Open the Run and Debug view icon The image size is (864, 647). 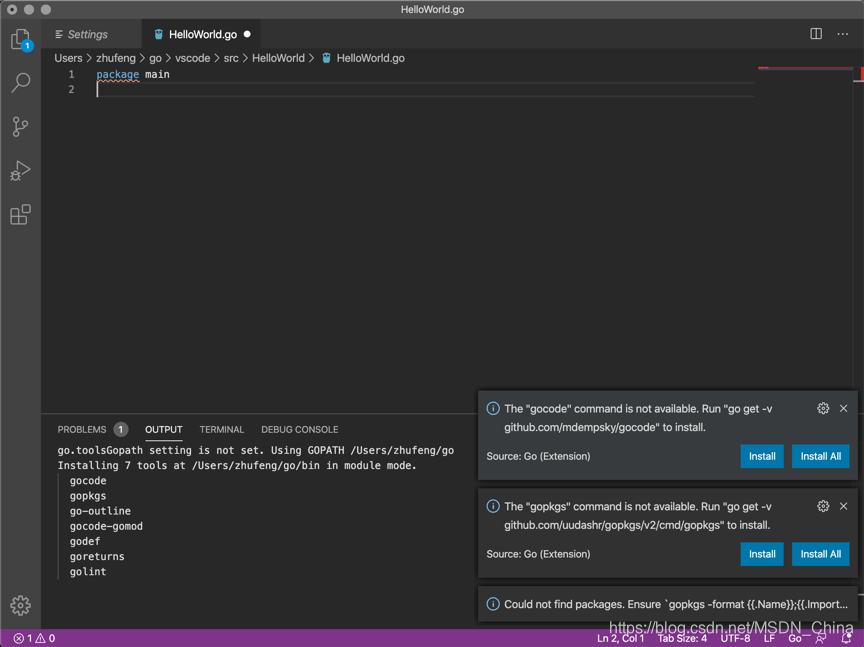(20, 171)
